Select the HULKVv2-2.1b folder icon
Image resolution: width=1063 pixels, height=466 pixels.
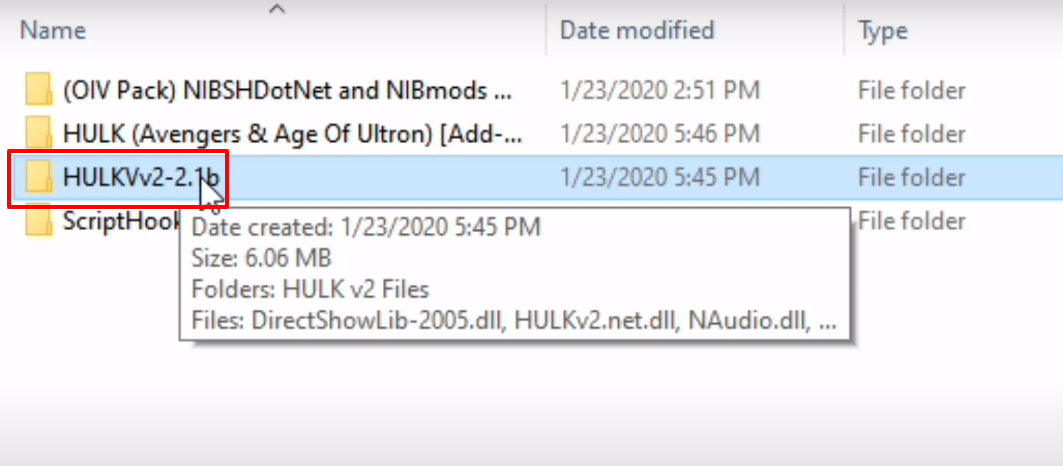tap(39, 178)
